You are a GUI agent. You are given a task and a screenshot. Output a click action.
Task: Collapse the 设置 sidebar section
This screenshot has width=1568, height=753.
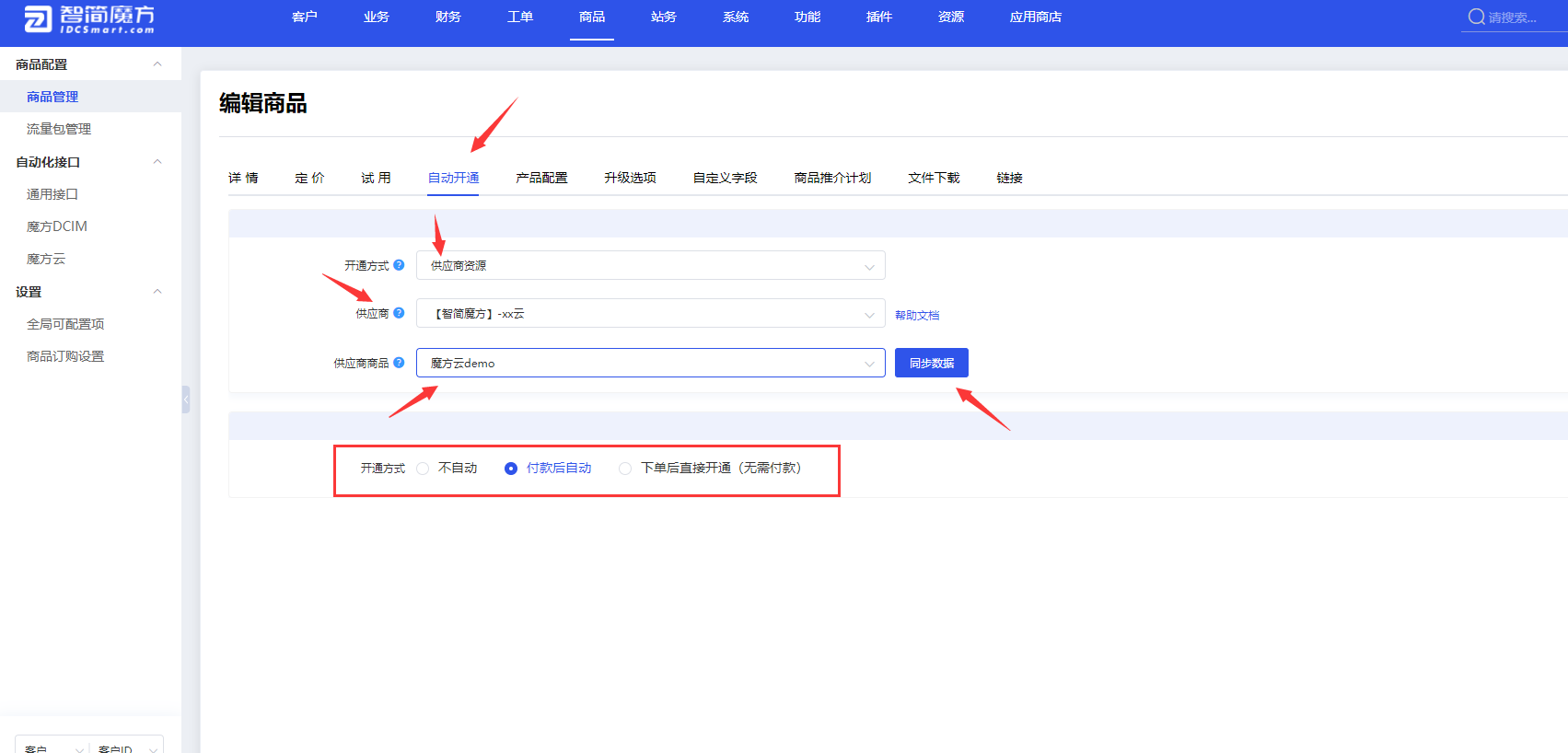click(157, 292)
